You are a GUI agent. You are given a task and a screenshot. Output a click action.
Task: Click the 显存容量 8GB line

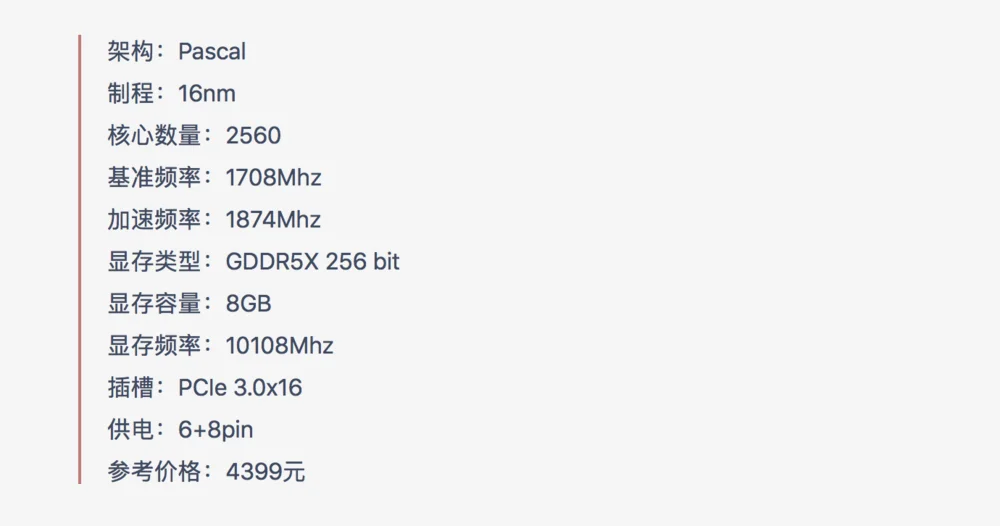click(x=189, y=304)
